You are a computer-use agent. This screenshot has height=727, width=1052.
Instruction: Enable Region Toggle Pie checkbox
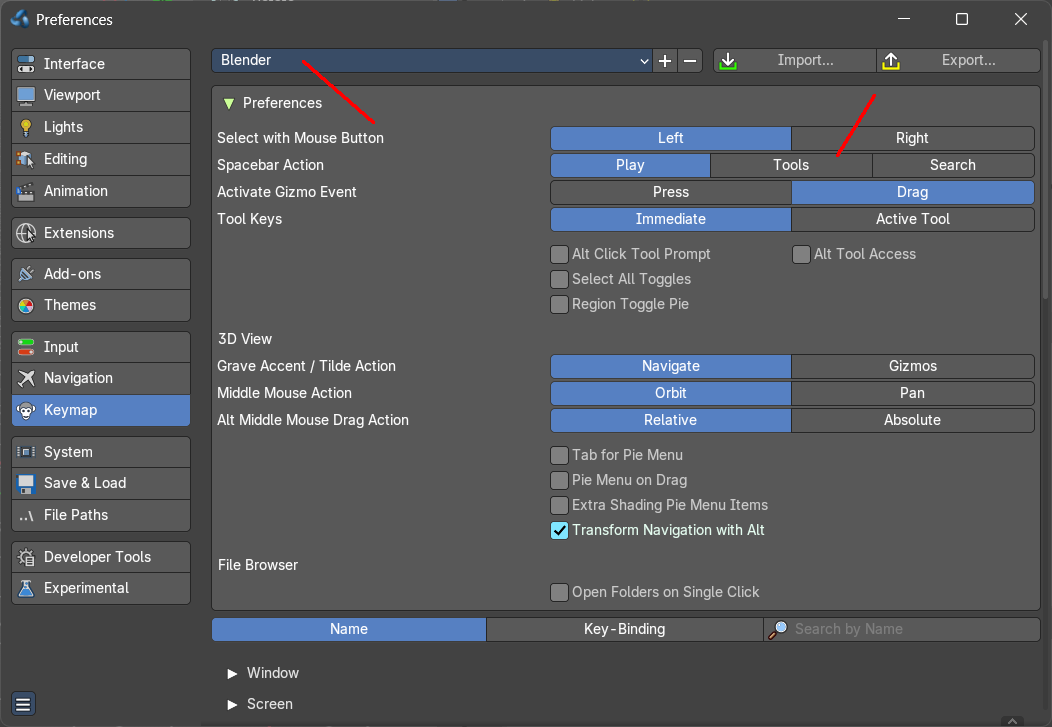(x=560, y=304)
